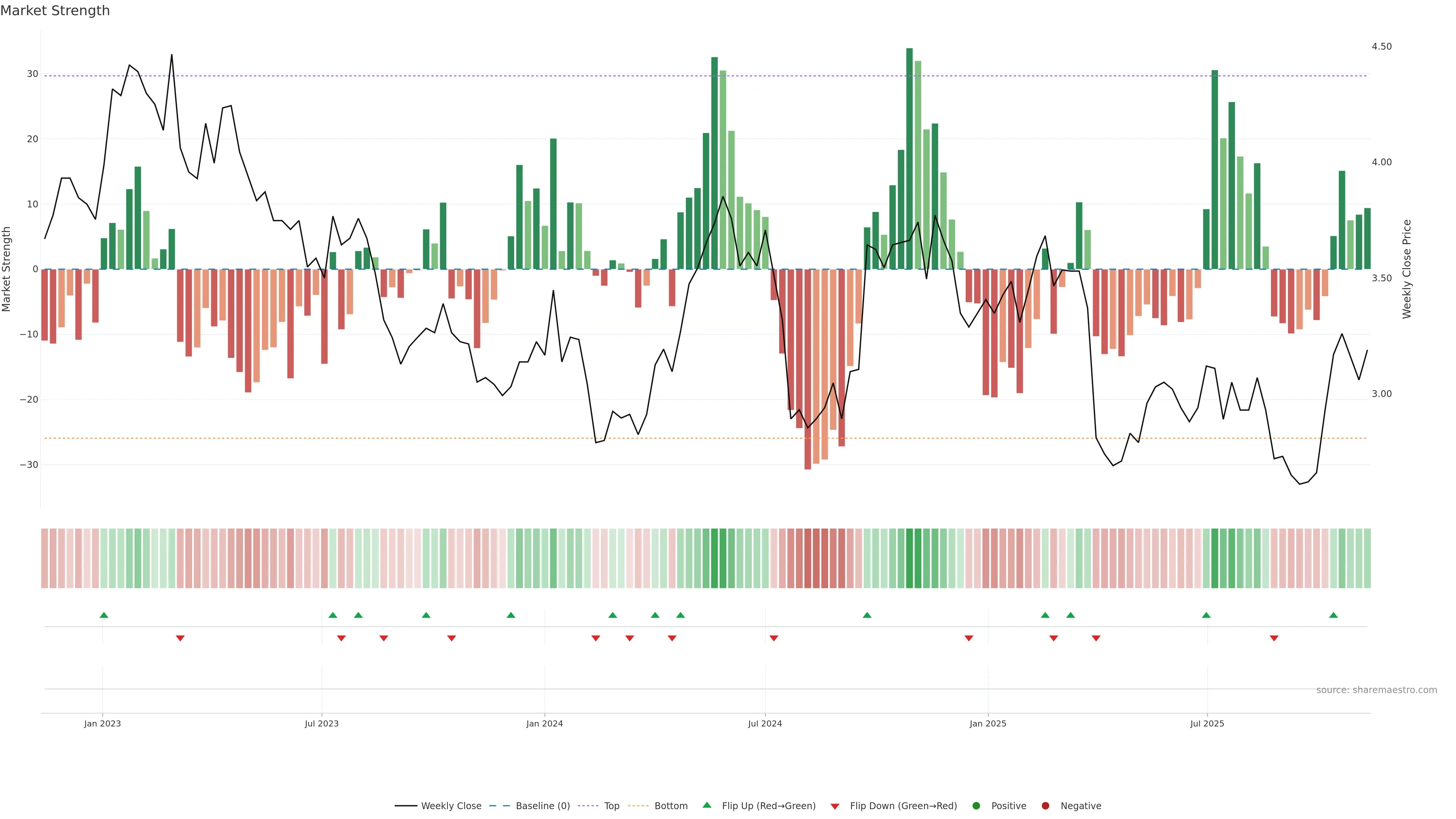Click the red Negative legend dot
1456x819 pixels.
pos(1045,806)
